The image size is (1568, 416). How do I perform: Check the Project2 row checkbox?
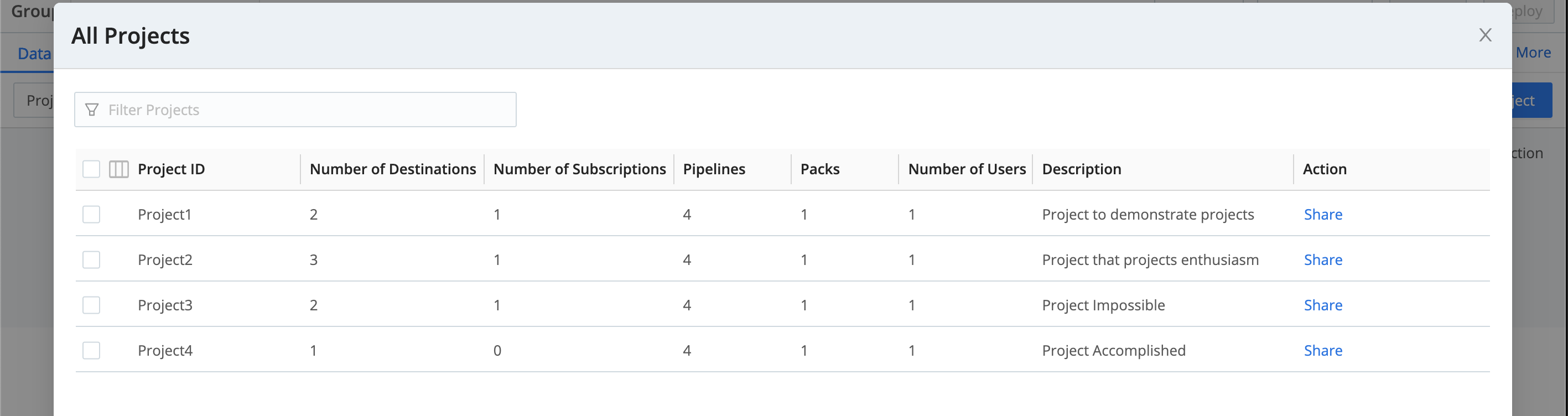(91, 259)
